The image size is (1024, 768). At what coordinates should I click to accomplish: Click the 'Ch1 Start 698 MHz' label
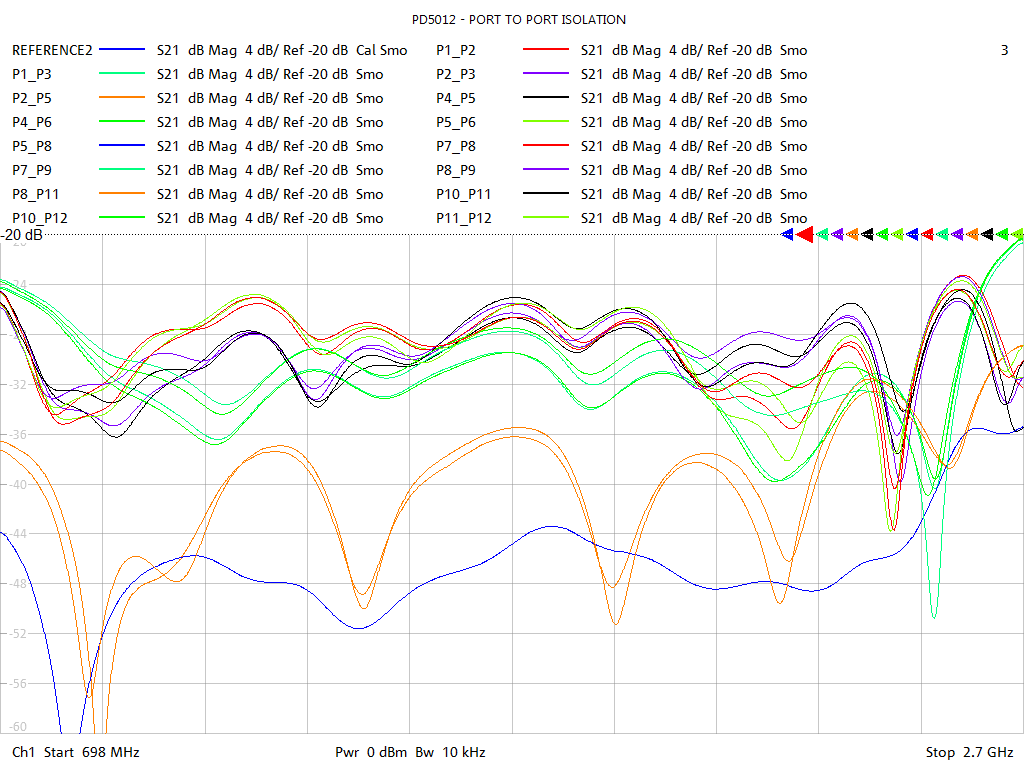pos(76,752)
